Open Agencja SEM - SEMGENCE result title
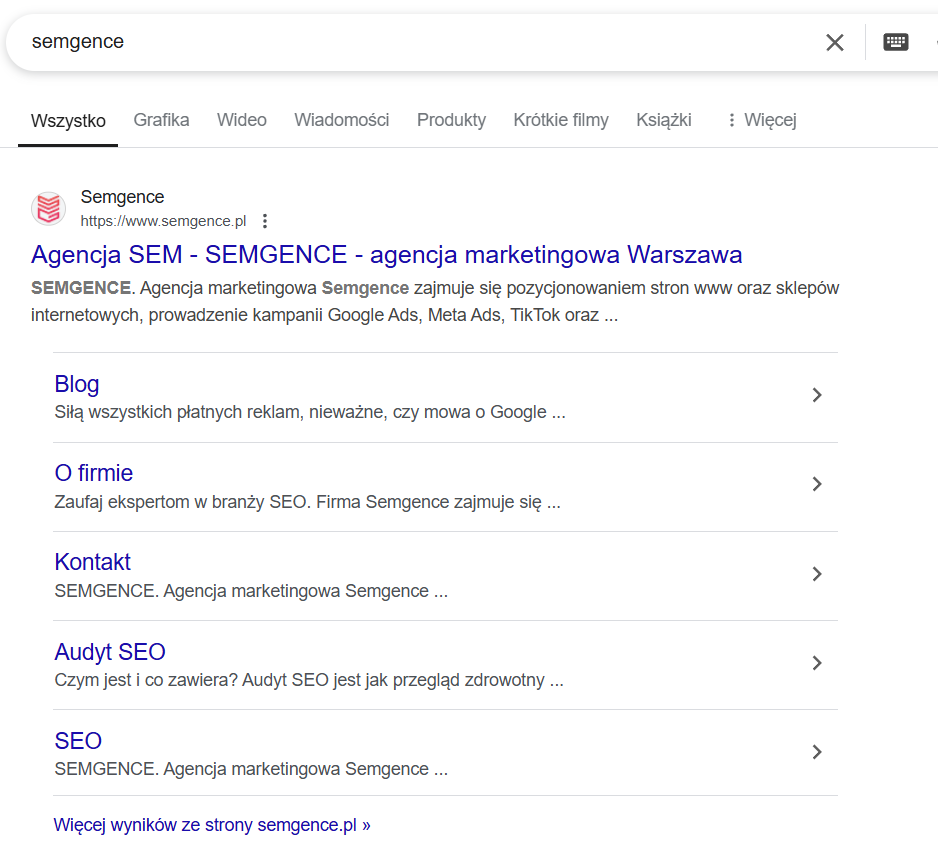Screen dimensions: 938x866 point(386,254)
